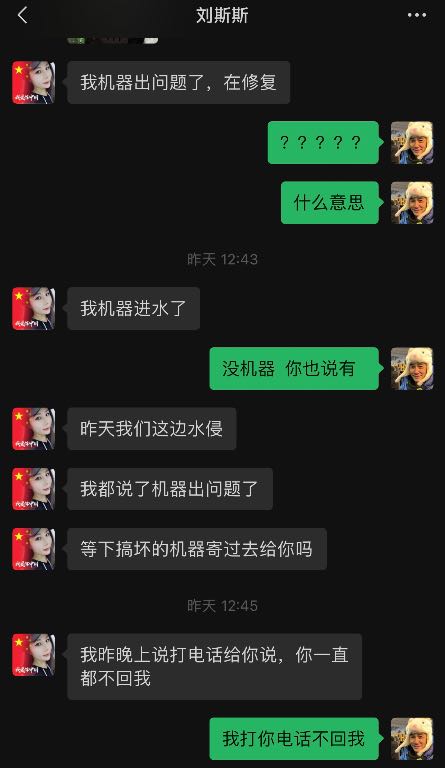This screenshot has height=768, width=445.
Task: Tap the green 什么意思 bubble
Action: pyautogui.click(x=330, y=203)
